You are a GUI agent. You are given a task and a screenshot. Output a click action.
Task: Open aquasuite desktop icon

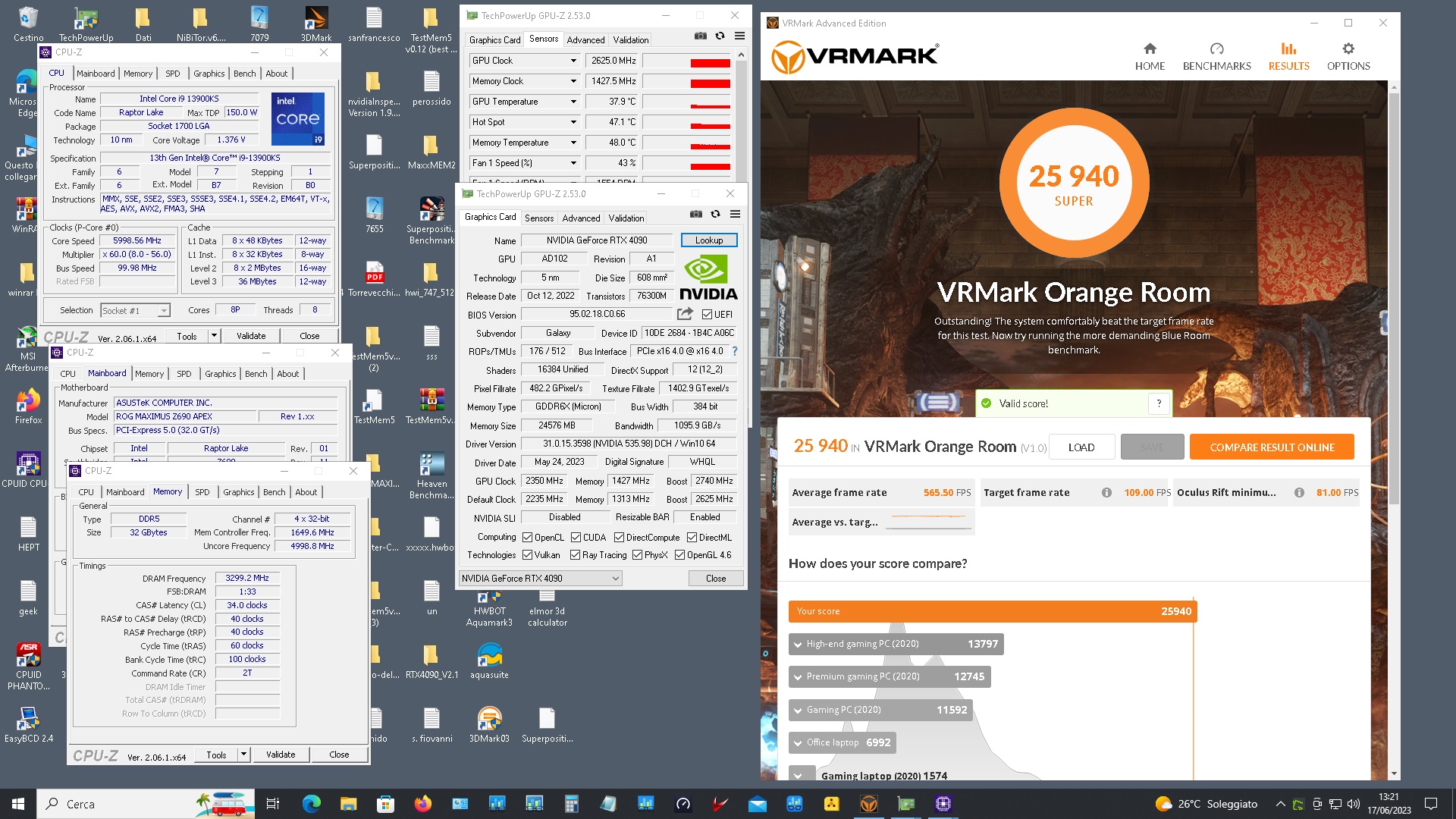[x=489, y=661]
